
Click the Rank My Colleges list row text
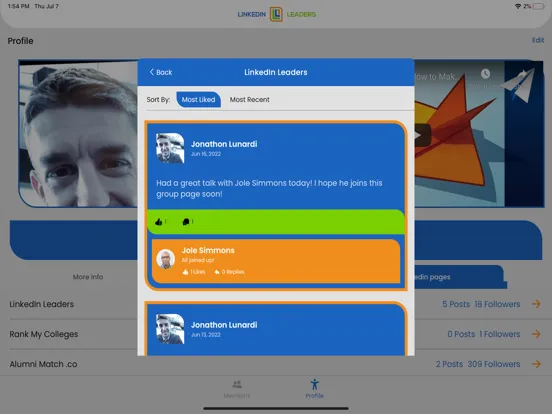point(44,334)
